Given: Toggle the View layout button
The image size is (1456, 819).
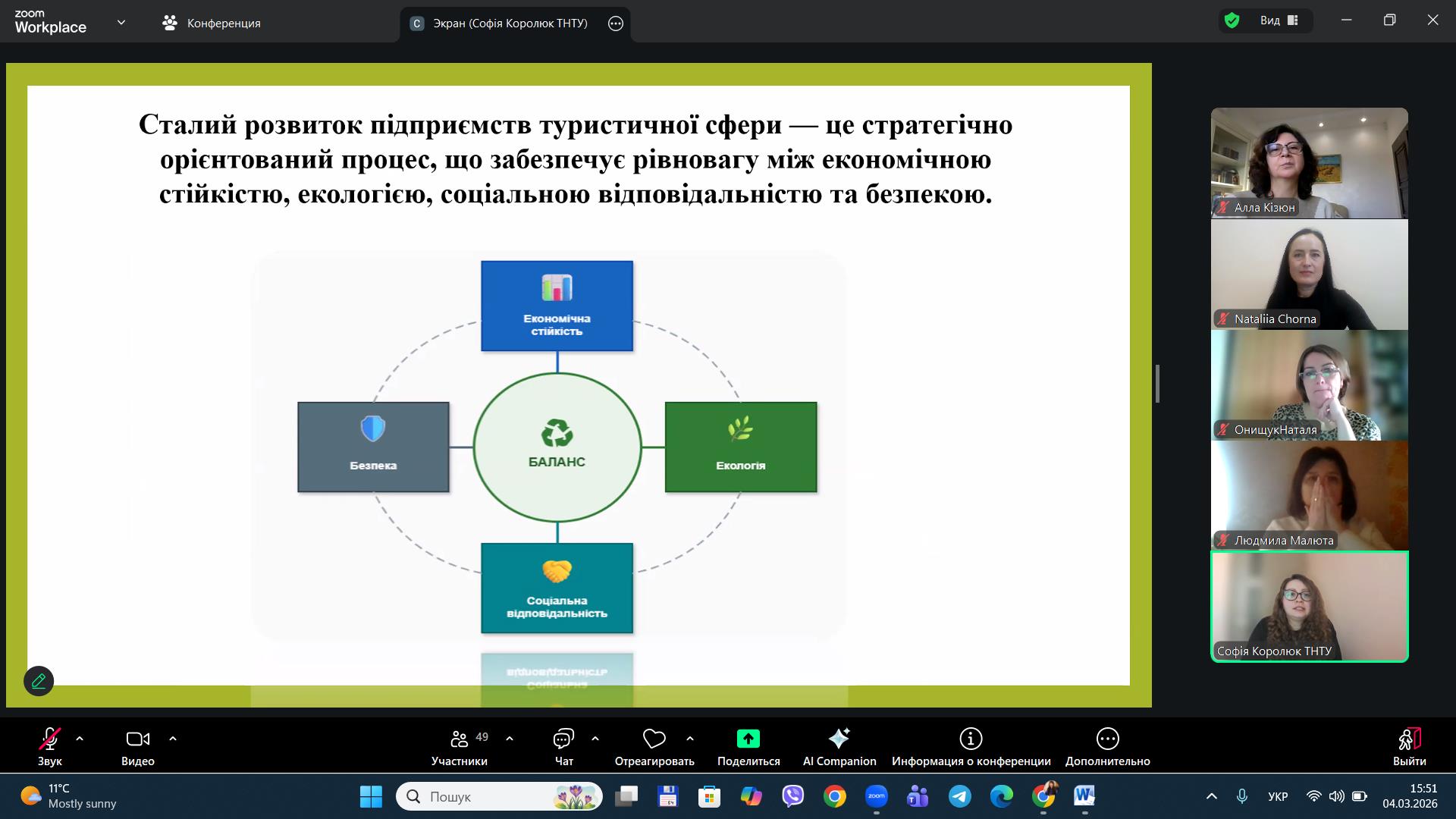Looking at the screenshot, I should [x=1279, y=20].
